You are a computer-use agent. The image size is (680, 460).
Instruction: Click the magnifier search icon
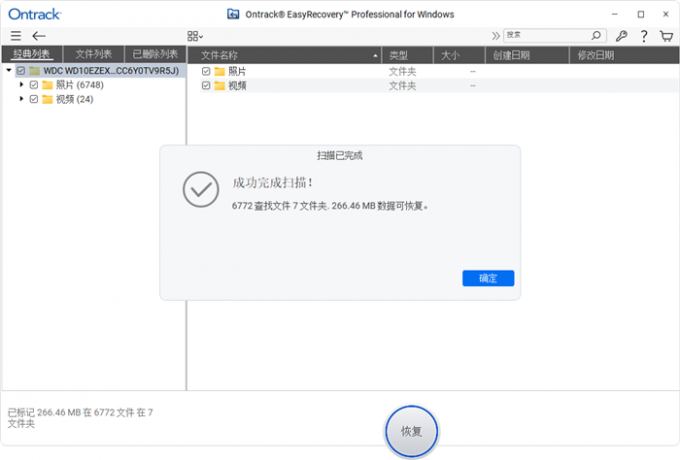point(596,35)
